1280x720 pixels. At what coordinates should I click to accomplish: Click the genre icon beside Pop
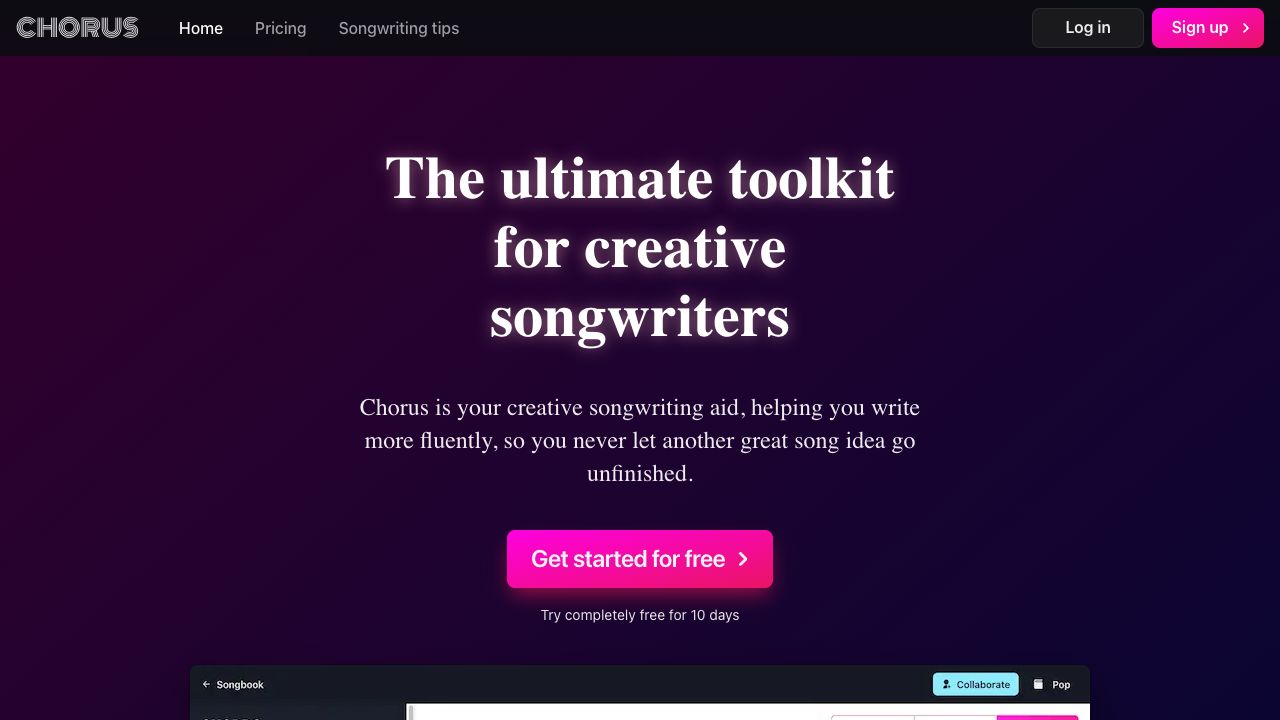point(1038,685)
